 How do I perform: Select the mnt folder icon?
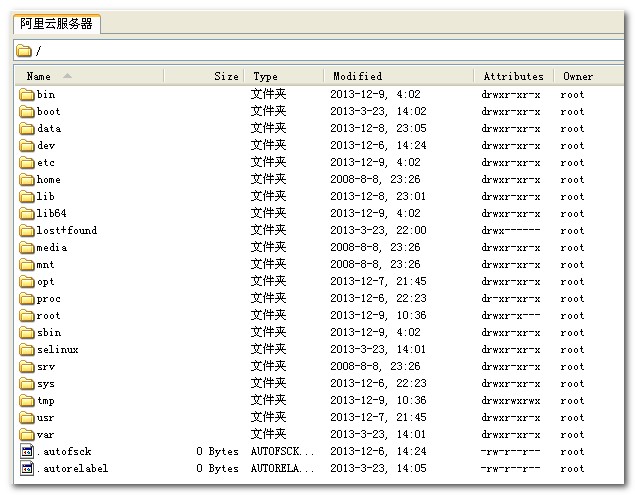pyautogui.click(x=27, y=265)
